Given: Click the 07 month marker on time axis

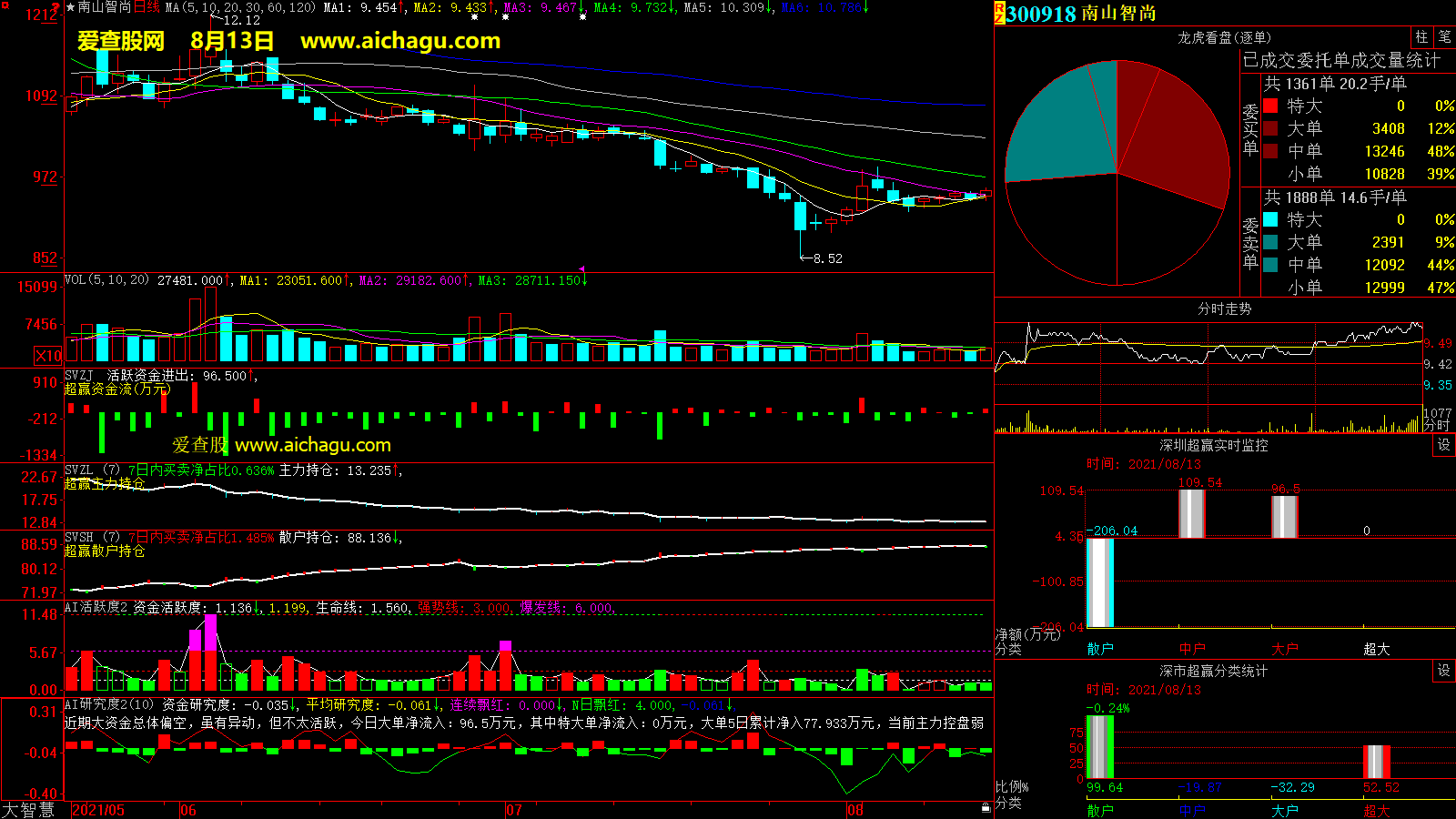Looking at the screenshot, I should [514, 810].
